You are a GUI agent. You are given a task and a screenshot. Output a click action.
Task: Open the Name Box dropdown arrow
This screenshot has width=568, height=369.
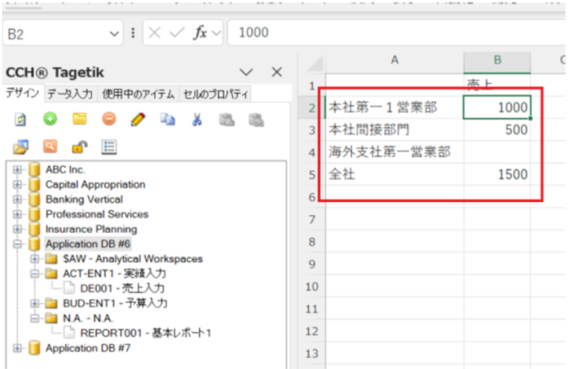coord(114,34)
